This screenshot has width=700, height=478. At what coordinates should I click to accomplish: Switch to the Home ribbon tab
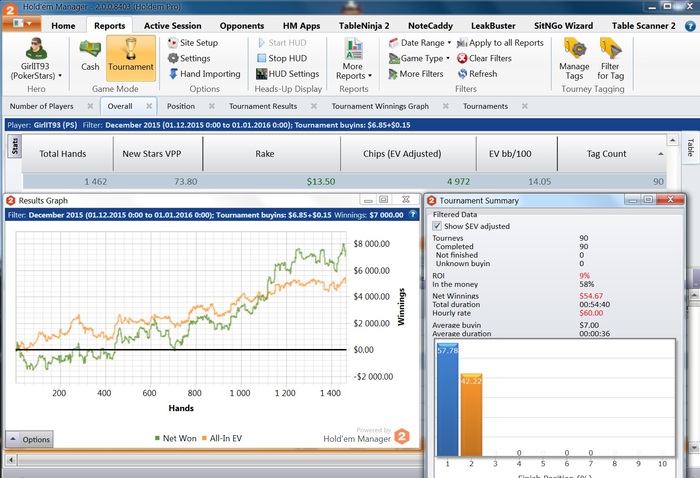point(63,26)
